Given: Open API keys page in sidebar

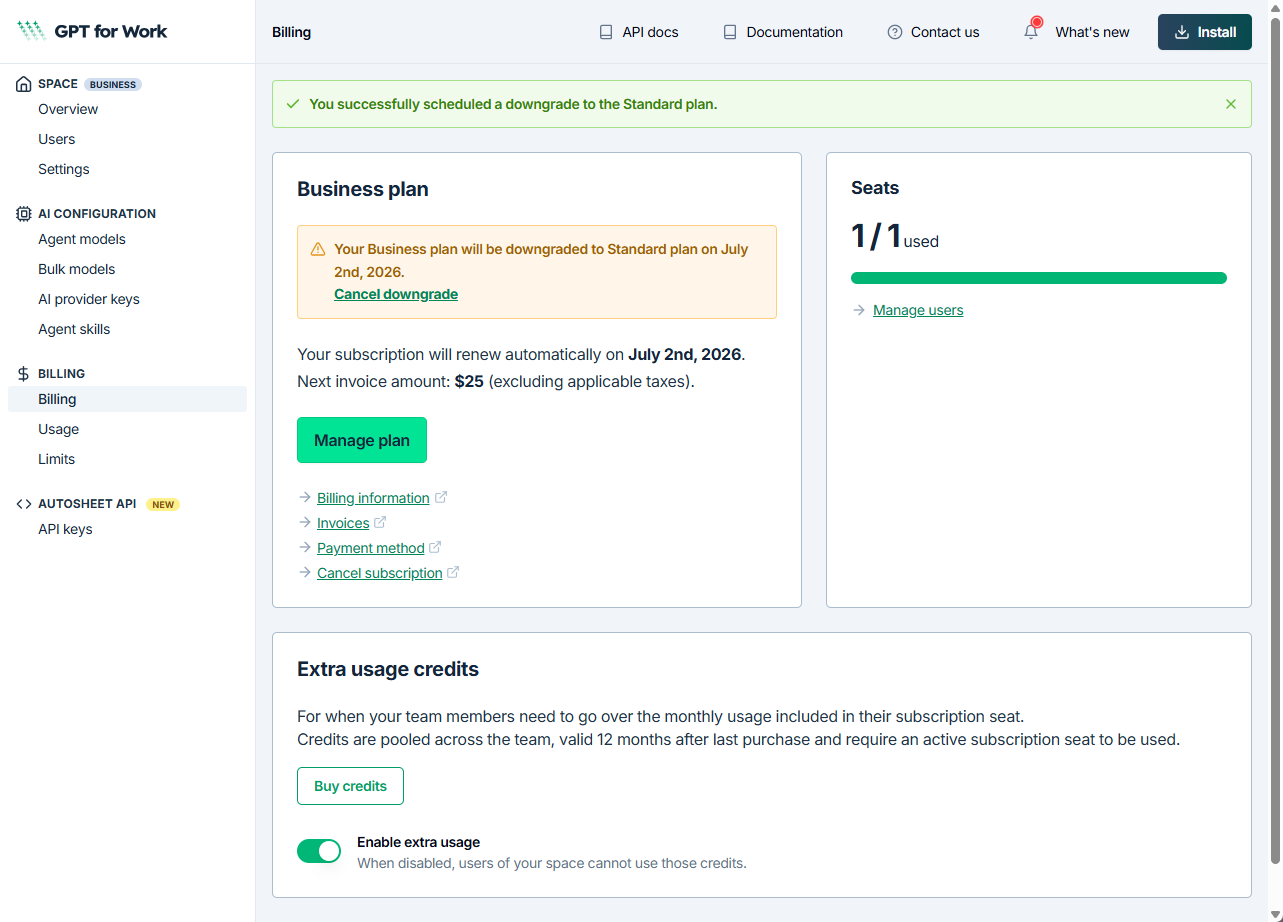Looking at the screenshot, I should click(x=65, y=529).
